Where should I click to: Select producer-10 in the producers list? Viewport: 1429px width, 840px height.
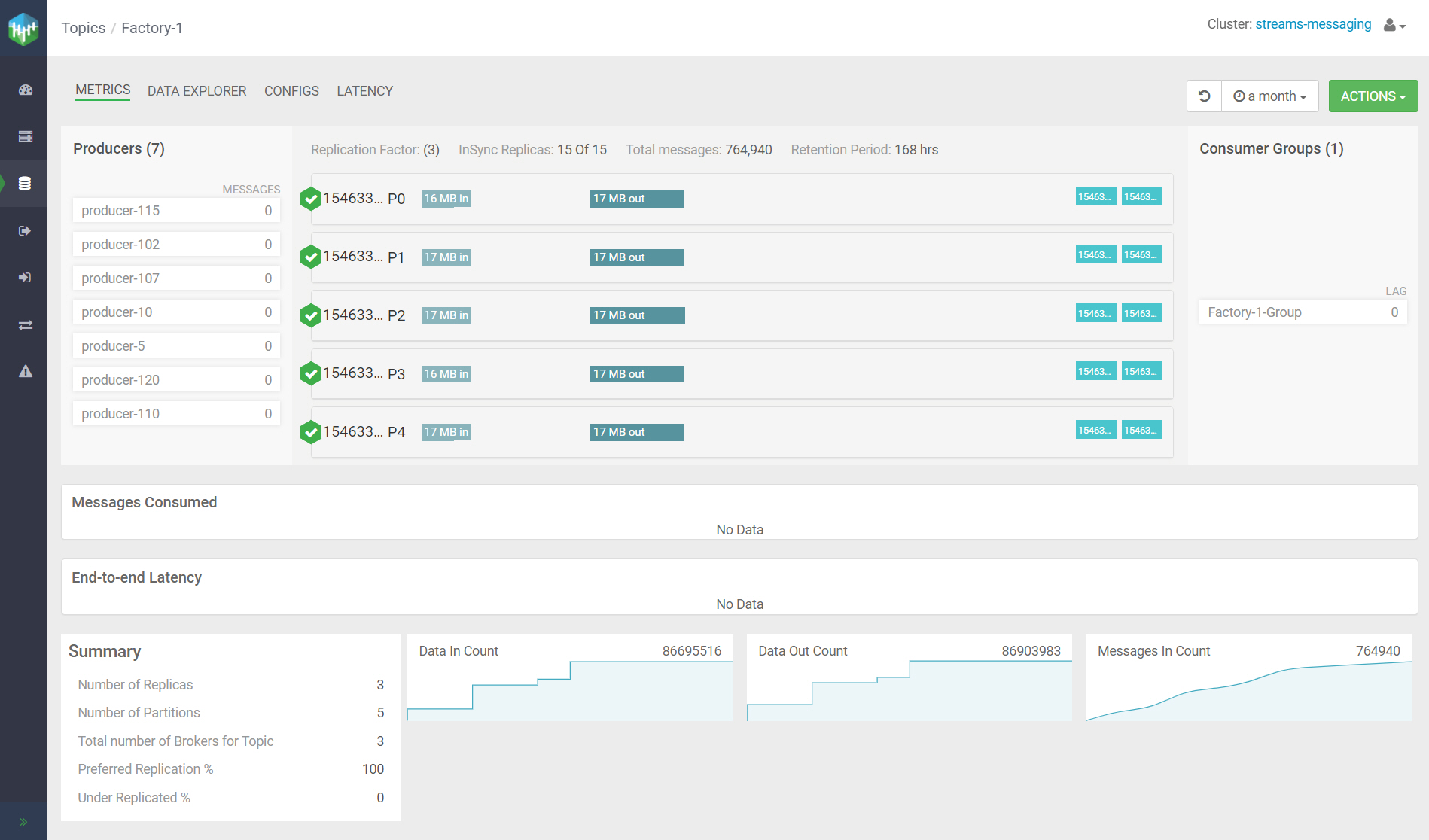point(176,312)
